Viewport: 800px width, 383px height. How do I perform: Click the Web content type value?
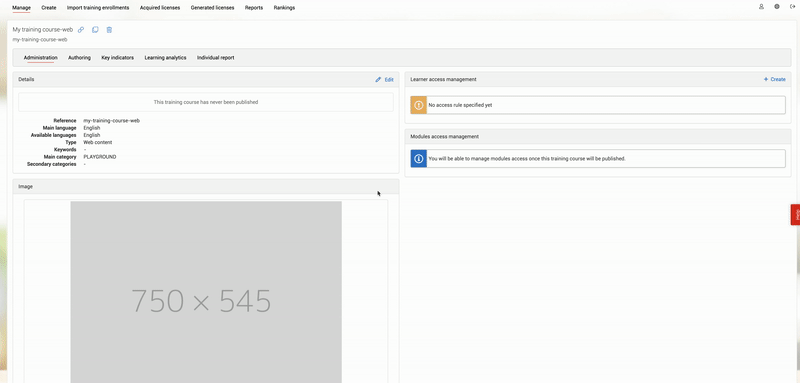pyautogui.click(x=97, y=142)
